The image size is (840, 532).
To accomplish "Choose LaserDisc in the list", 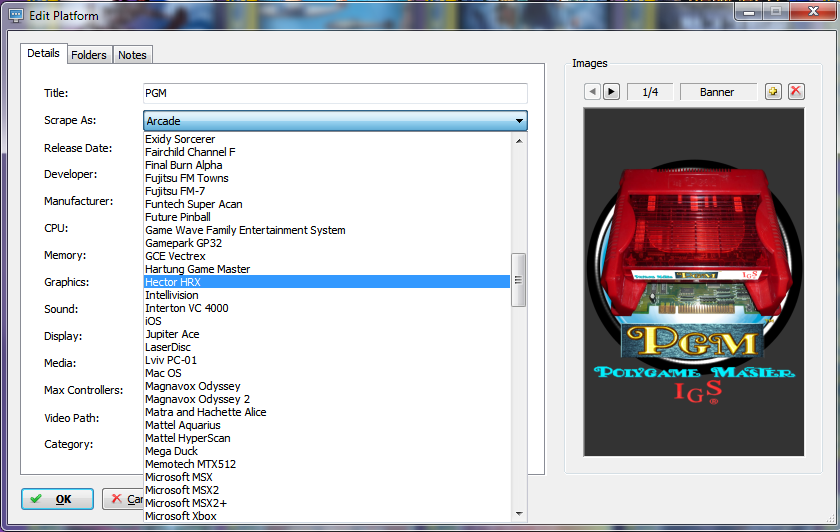I will [327, 347].
